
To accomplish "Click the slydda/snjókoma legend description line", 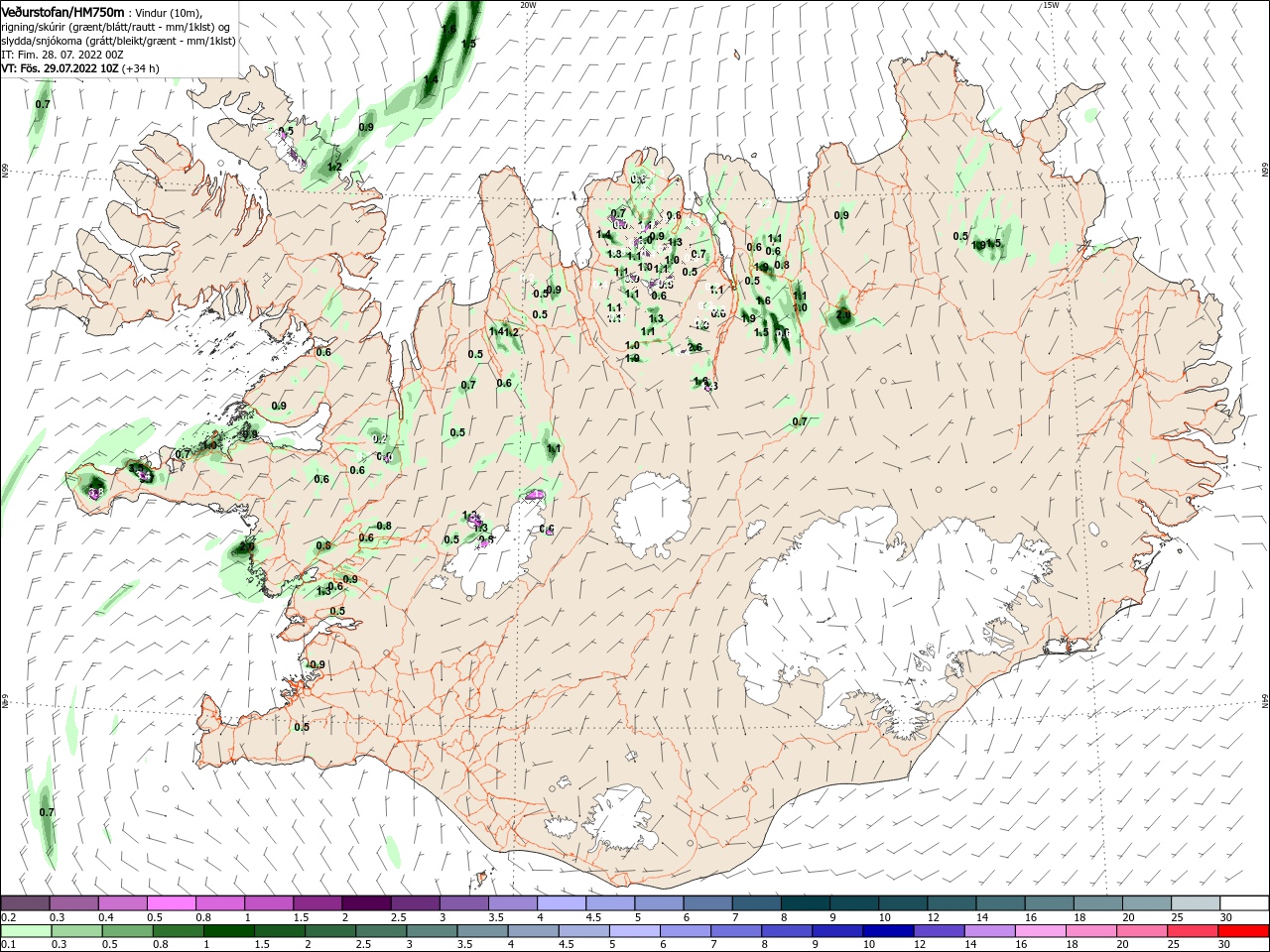I will coord(118,41).
